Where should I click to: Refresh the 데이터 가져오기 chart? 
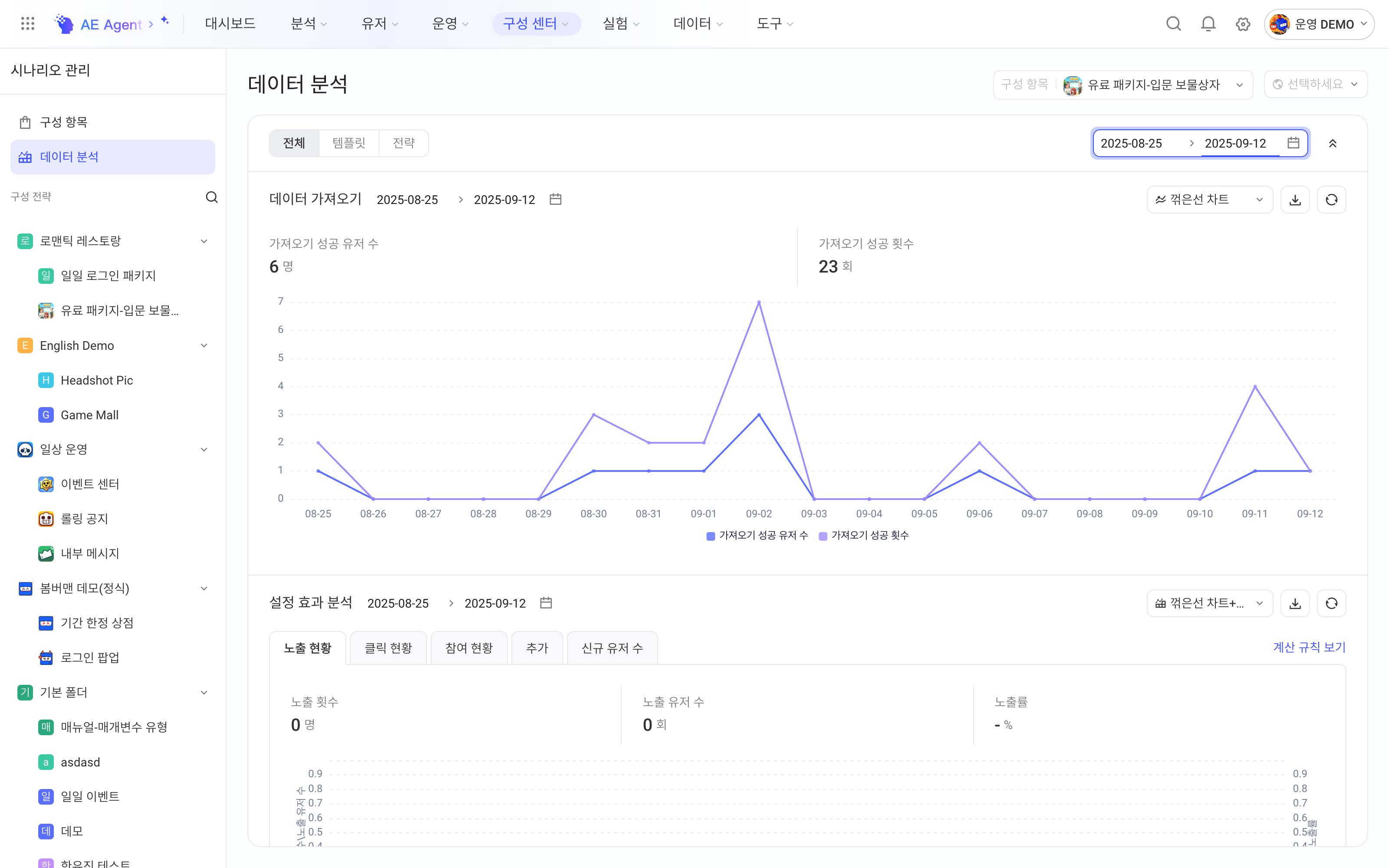1332,200
